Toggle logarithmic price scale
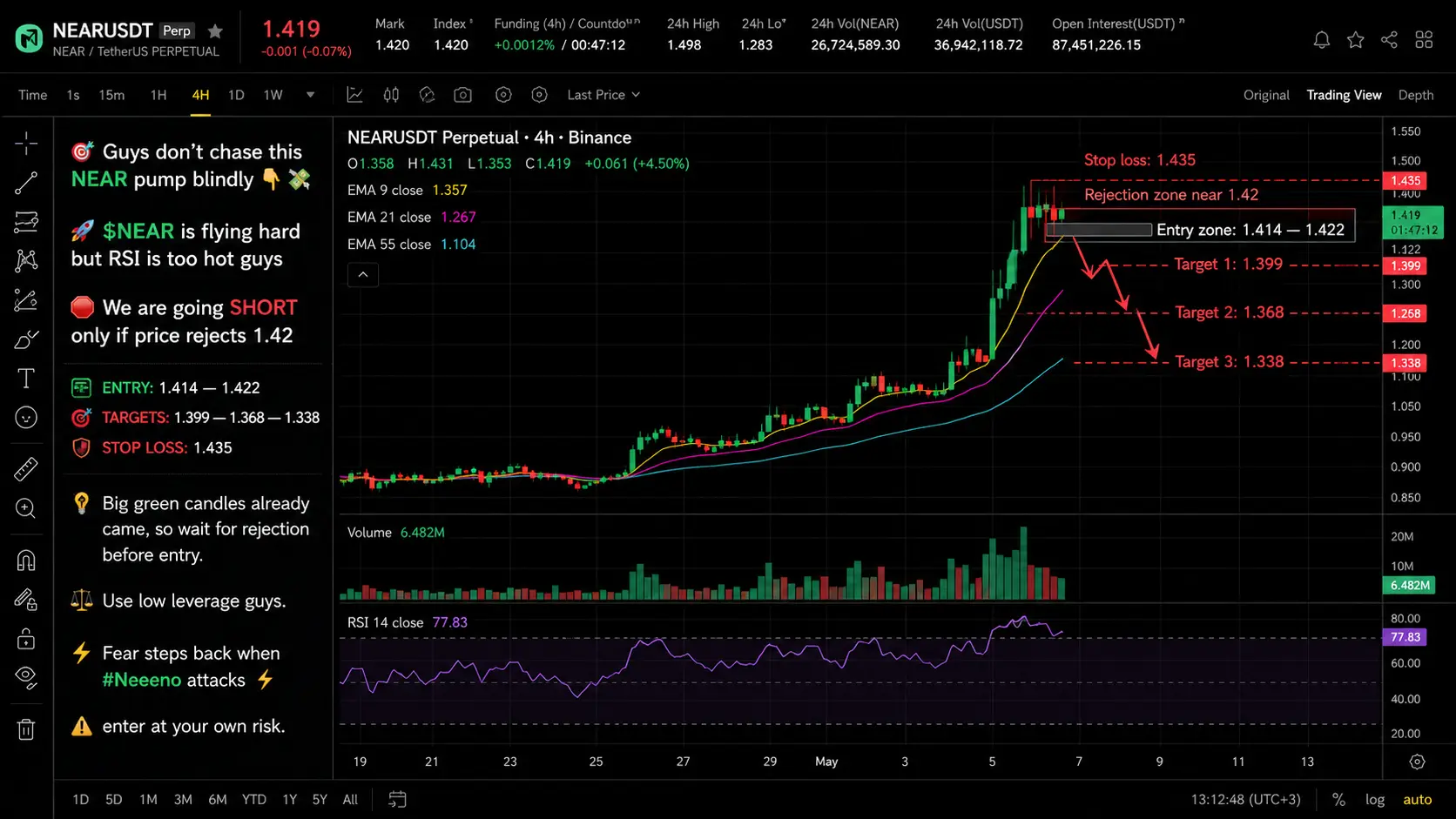1456x819 pixels. coord(1375,799)
